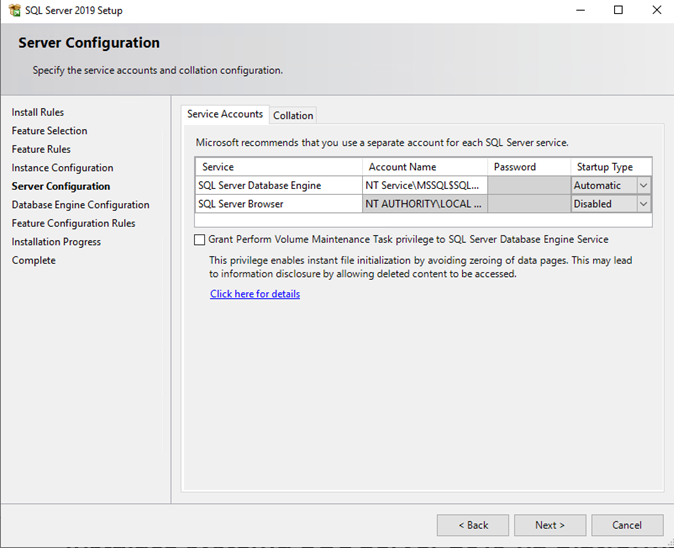The image size is (674, 548).
Task: Click Complete step in sidebar
Action: (34, 260)
